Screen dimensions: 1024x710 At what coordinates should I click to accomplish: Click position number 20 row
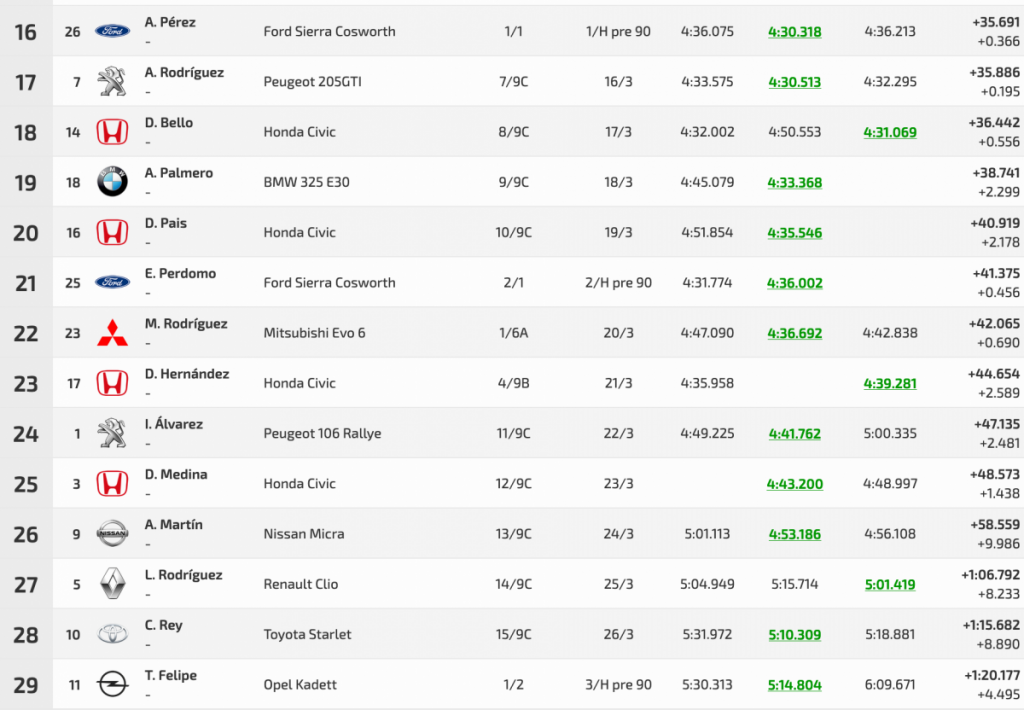[x=26, y=233]
